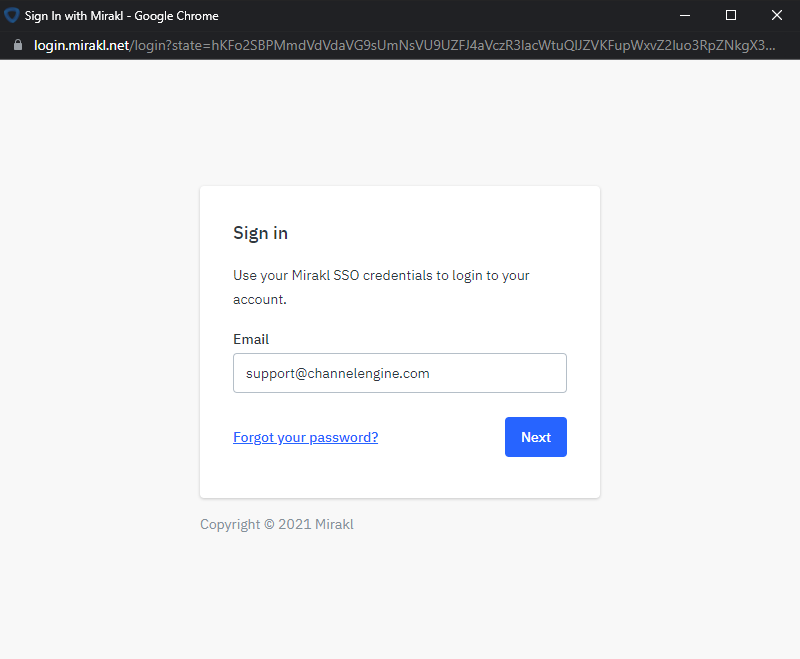This screenshot has height=659, width=800.
Task: Click the blue Next button
Action: 536,437
